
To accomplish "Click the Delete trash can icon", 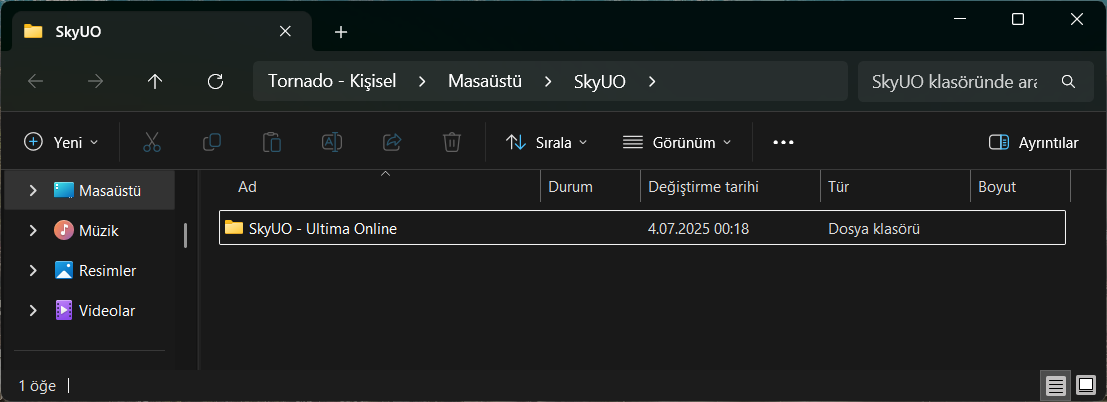I will point(452,142).
